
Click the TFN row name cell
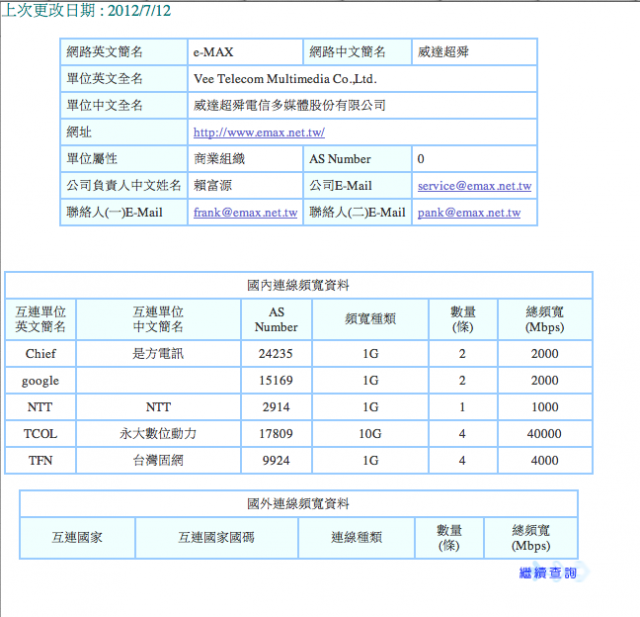coord(40,460)
